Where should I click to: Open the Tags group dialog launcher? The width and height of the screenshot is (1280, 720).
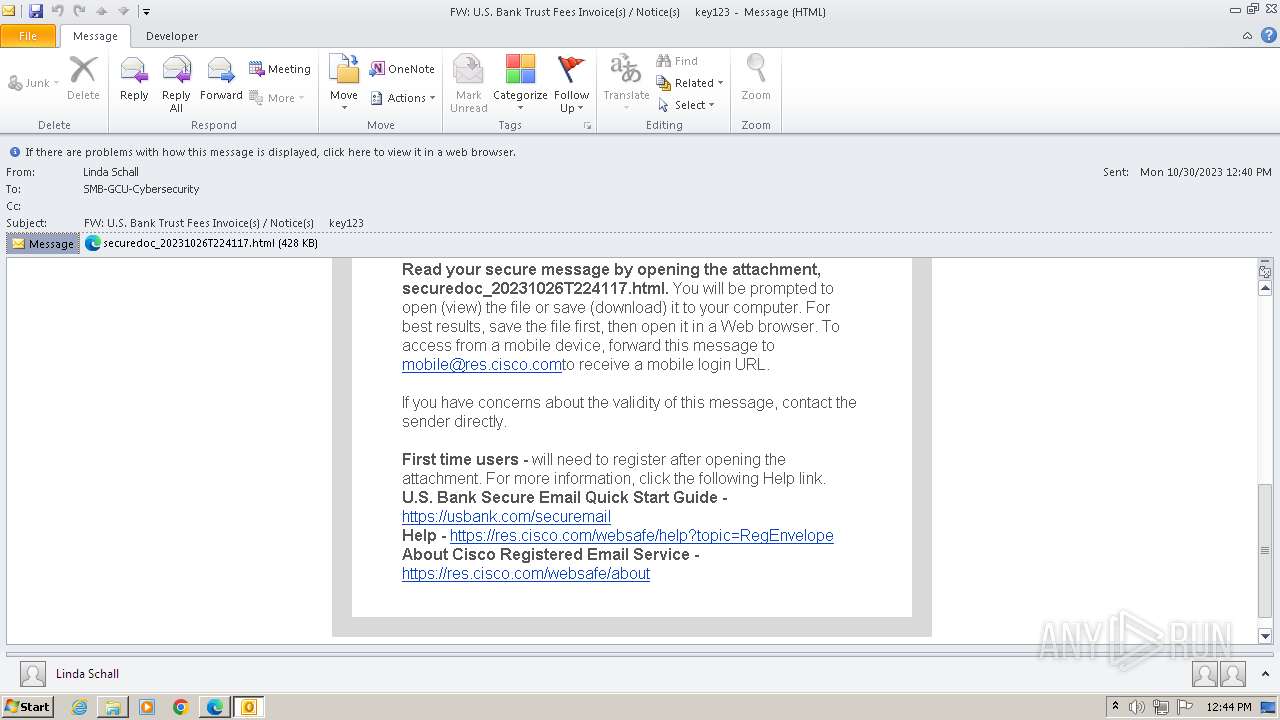click(587, 126)
